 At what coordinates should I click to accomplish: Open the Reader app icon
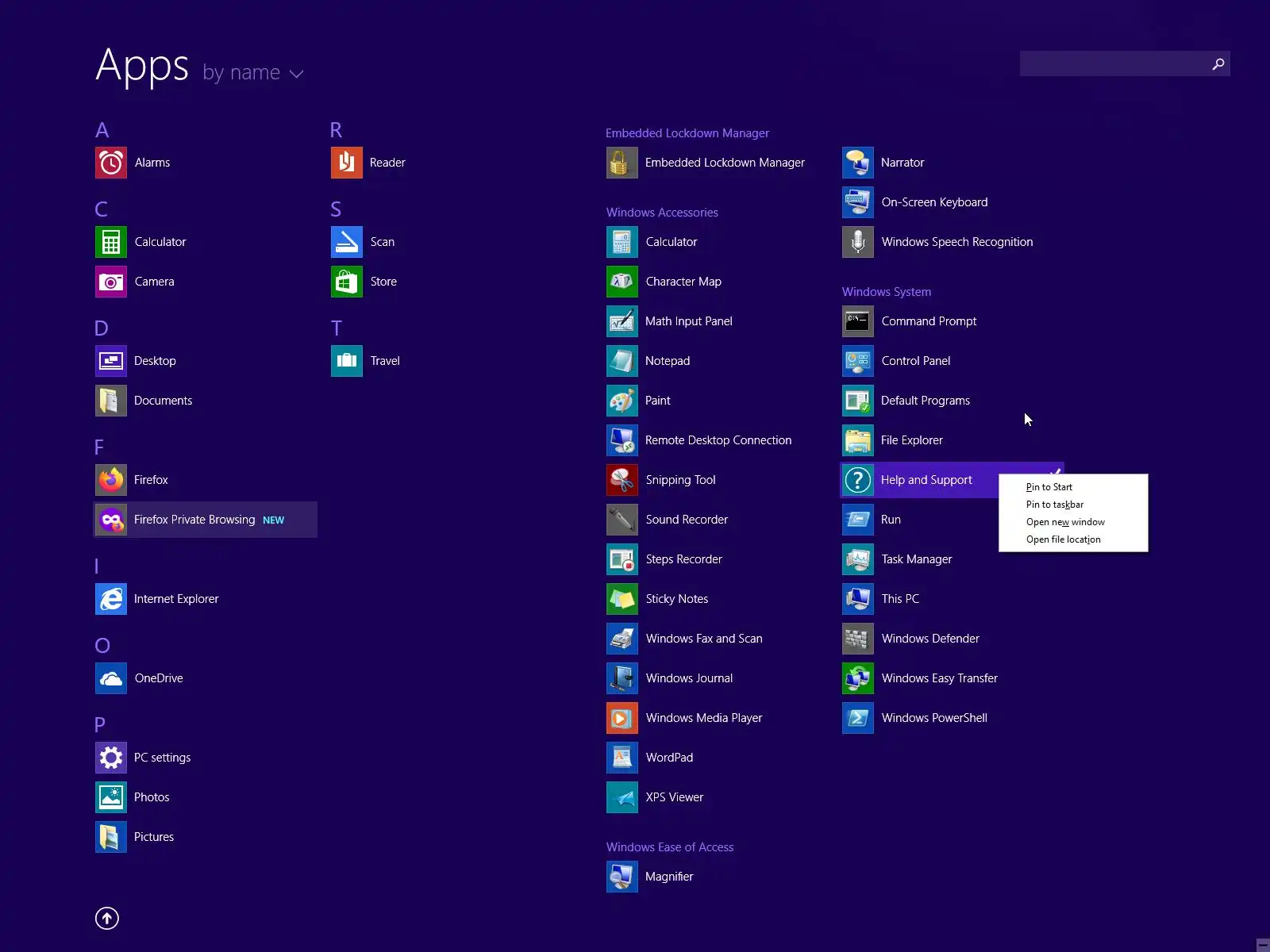[347, 163]
